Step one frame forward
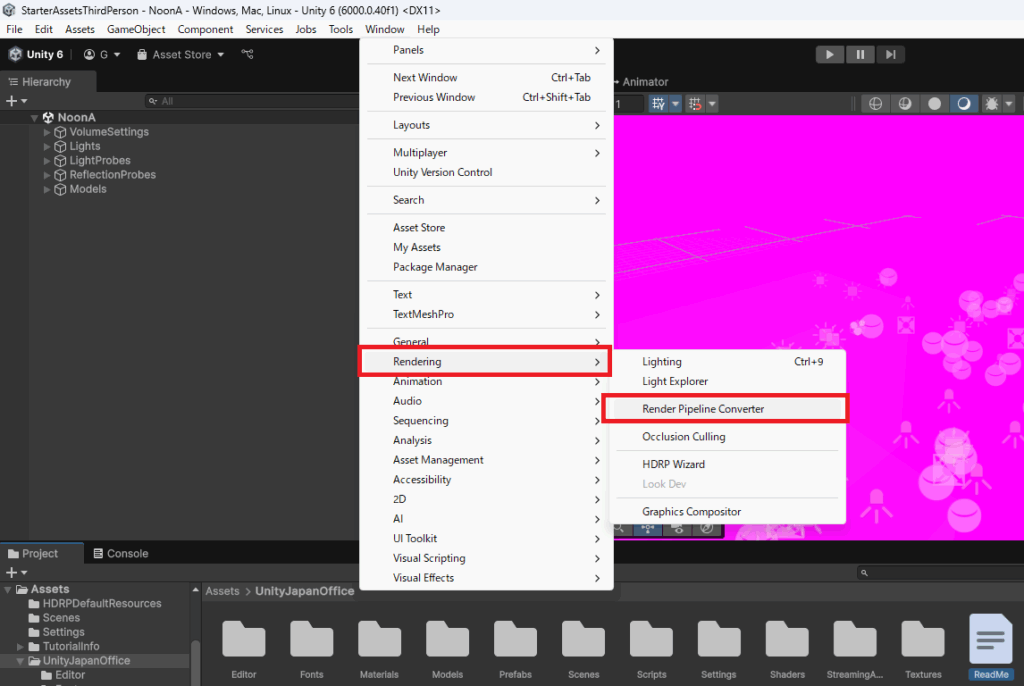The image size is (1024, 686). pos(891,54)
